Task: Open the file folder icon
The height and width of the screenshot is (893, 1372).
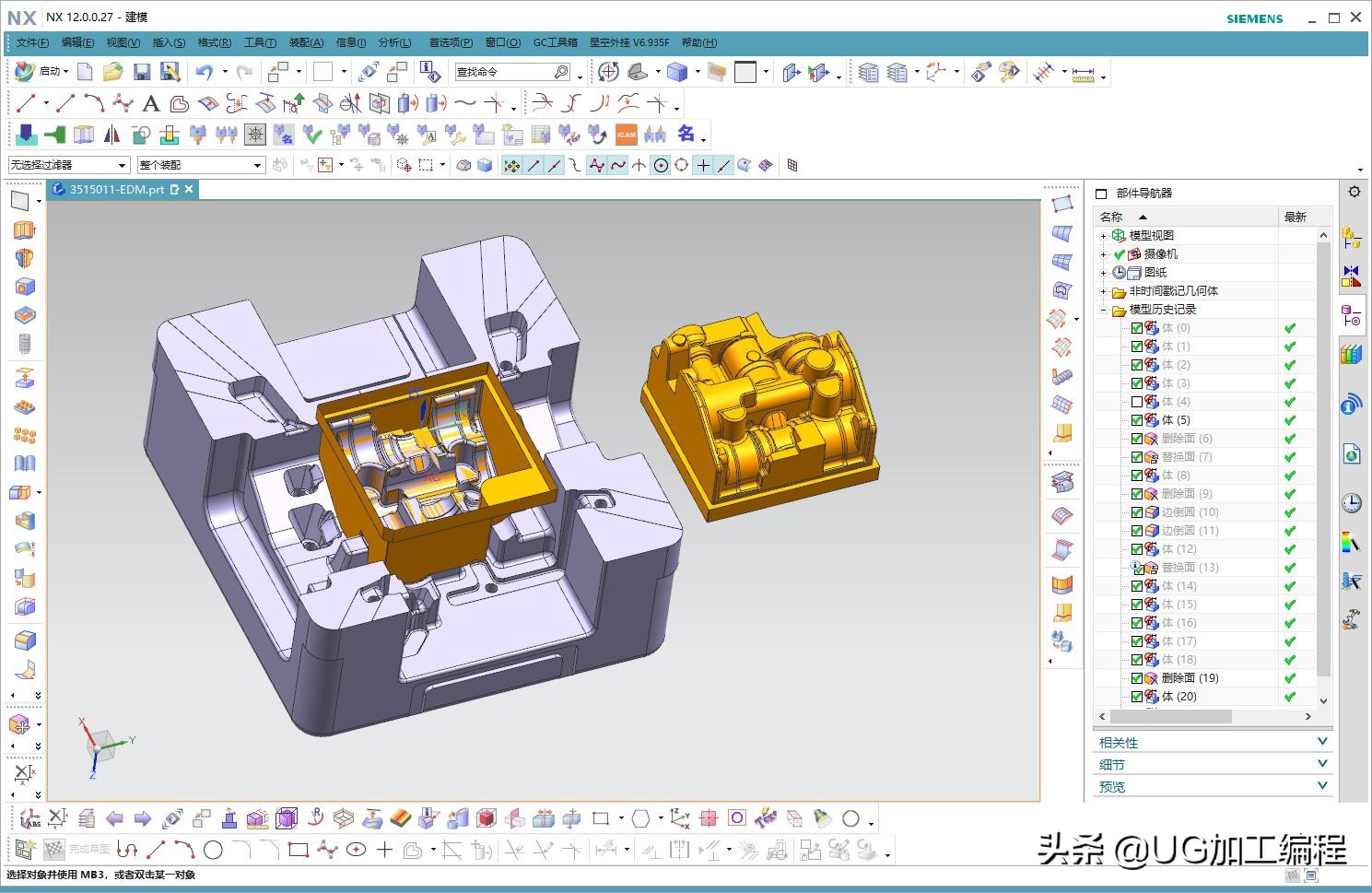Action: point(112,72)
